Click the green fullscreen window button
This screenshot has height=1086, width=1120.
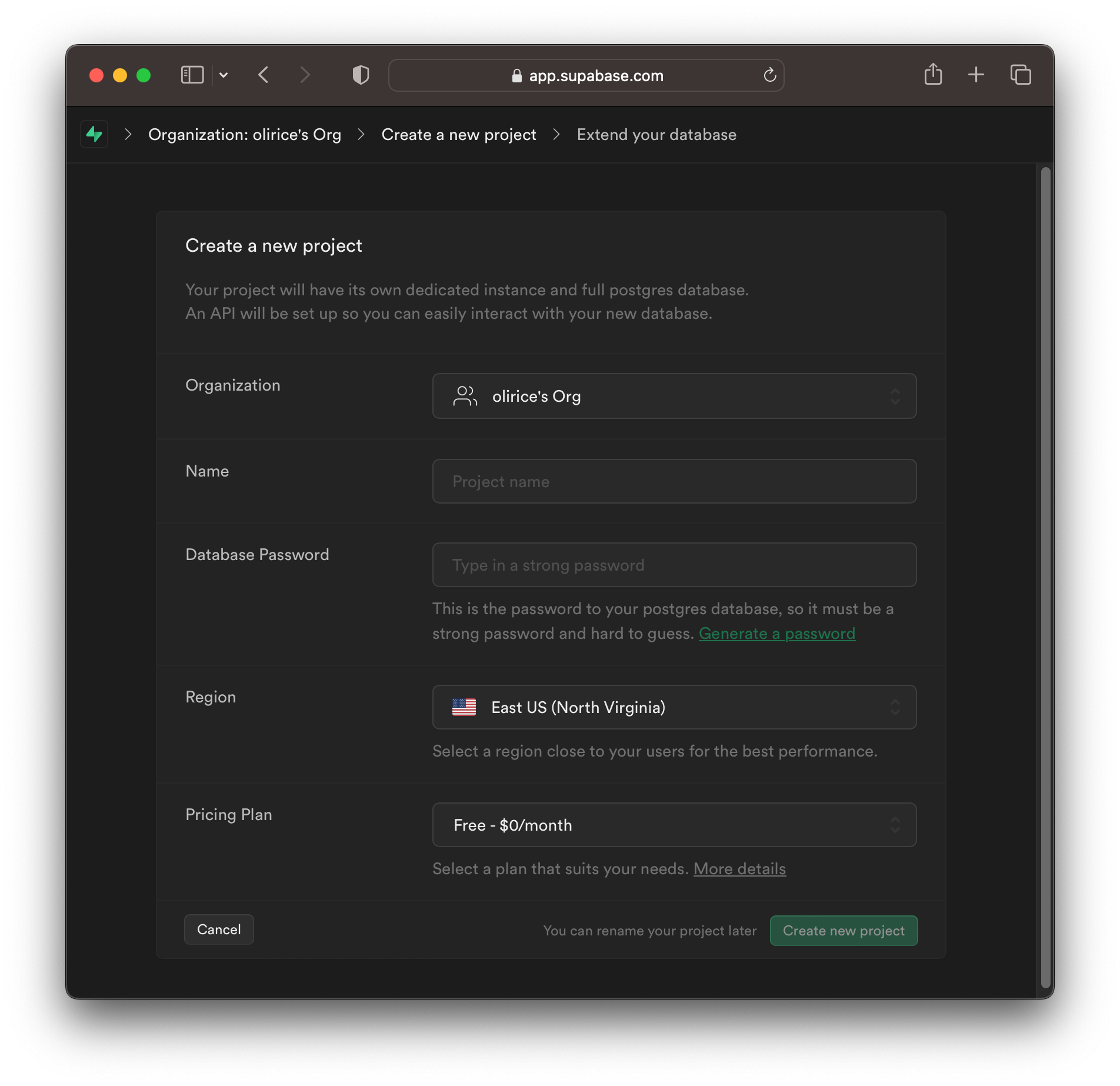(x=144, y=75)
